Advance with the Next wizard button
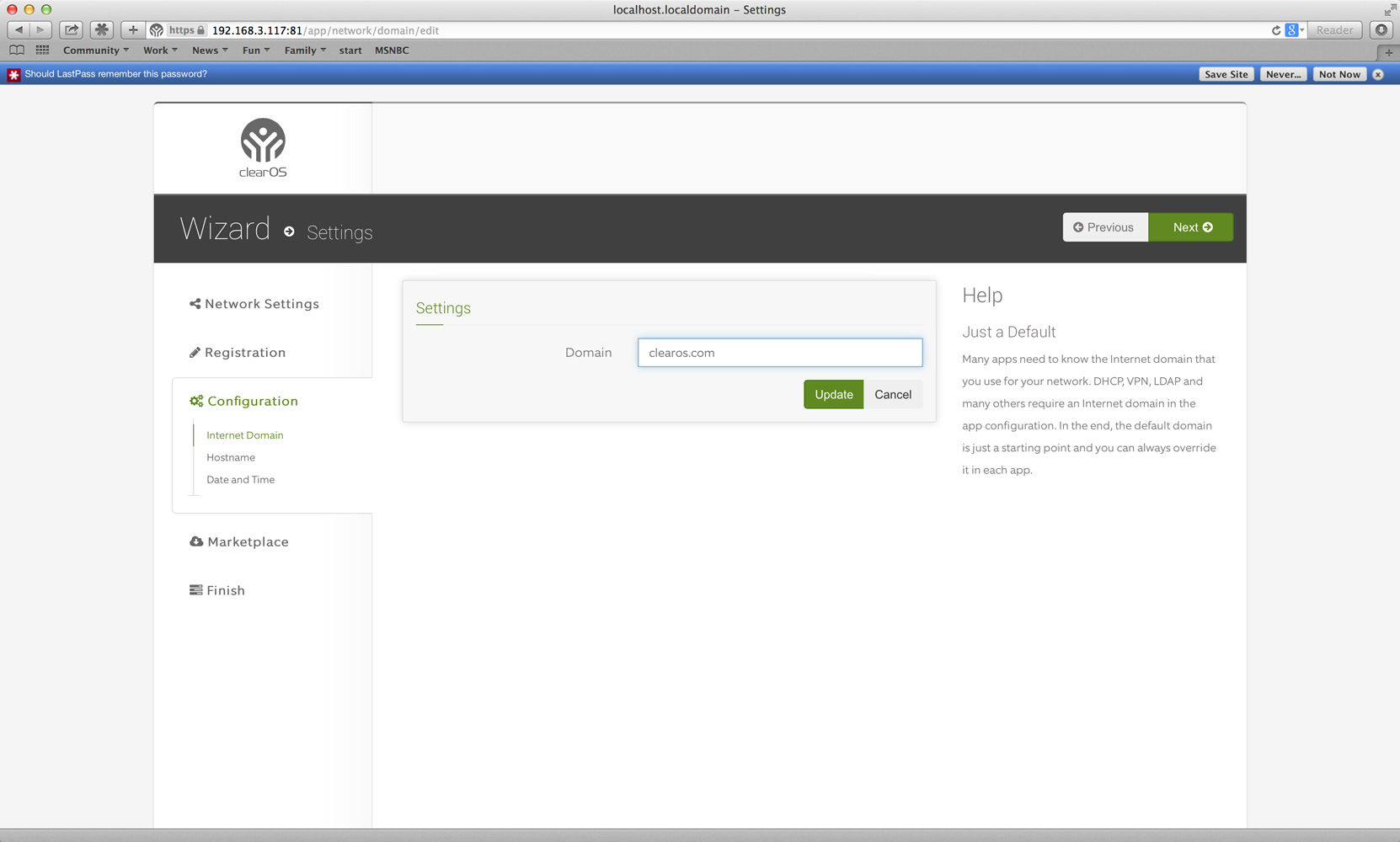 (1191, 227)
